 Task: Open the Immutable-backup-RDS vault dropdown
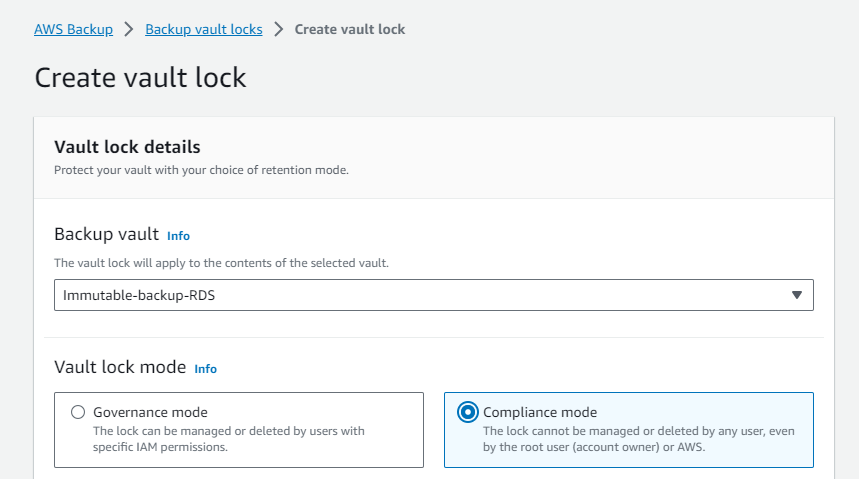click(x=420, y=295)
